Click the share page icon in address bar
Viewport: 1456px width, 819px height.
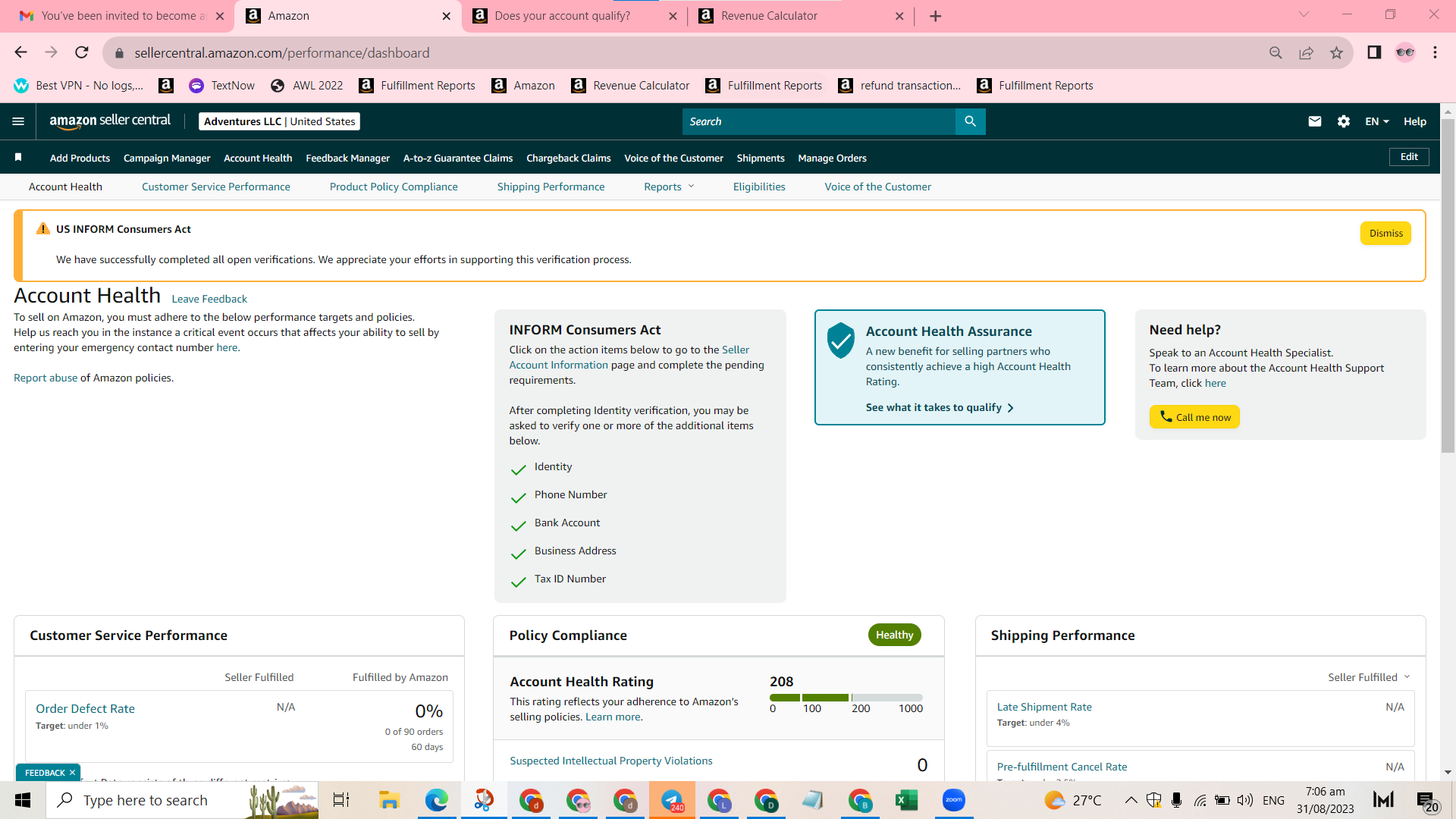coord(1306,52)
